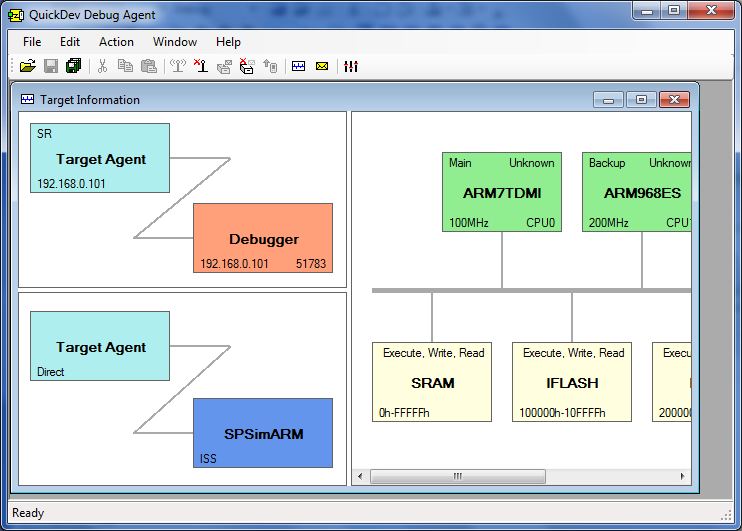The image size is (742, 531).
Task: Click the gray mailbox with envelope icon
Action: (224, 66)
